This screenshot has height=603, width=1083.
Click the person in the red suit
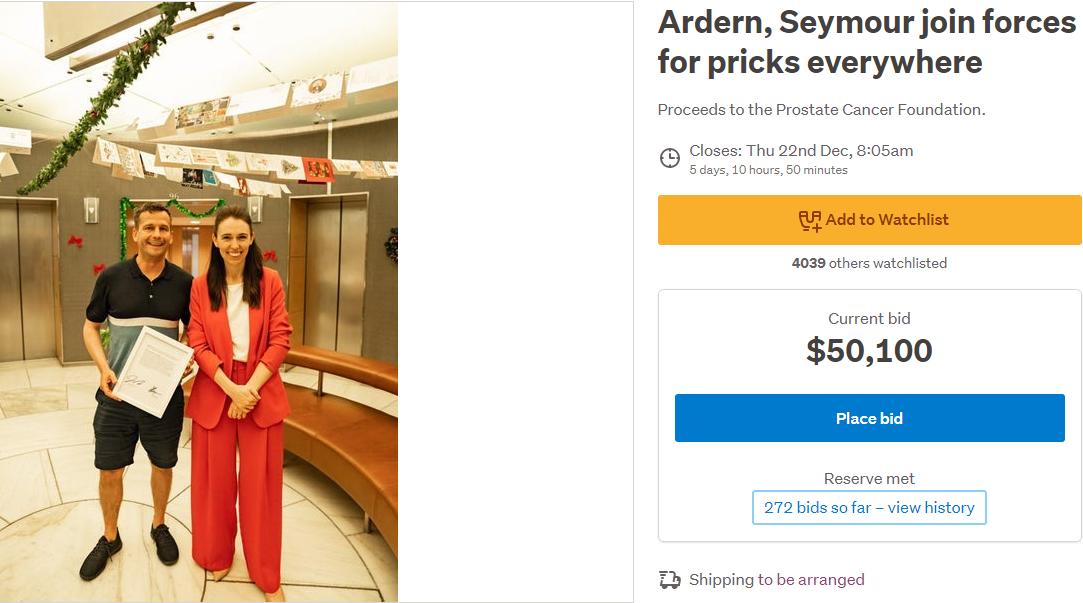[x=237, y=380]
